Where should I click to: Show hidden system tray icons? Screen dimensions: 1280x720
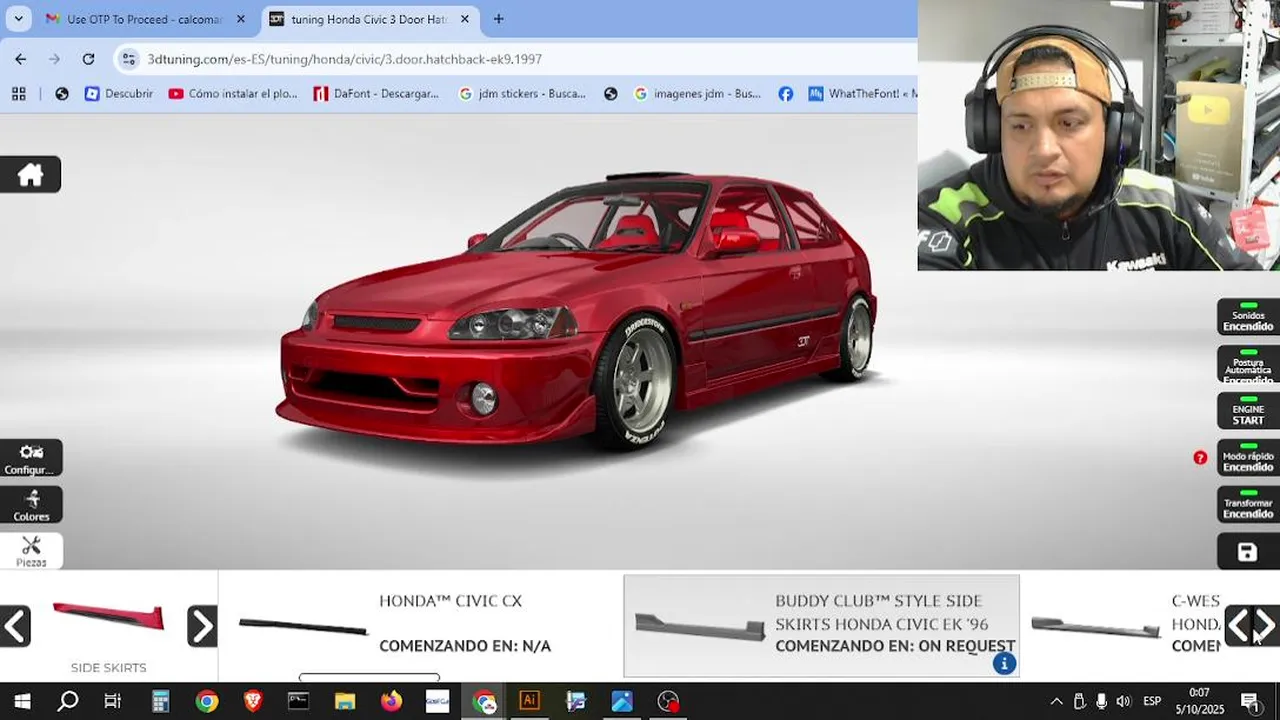1056,701
